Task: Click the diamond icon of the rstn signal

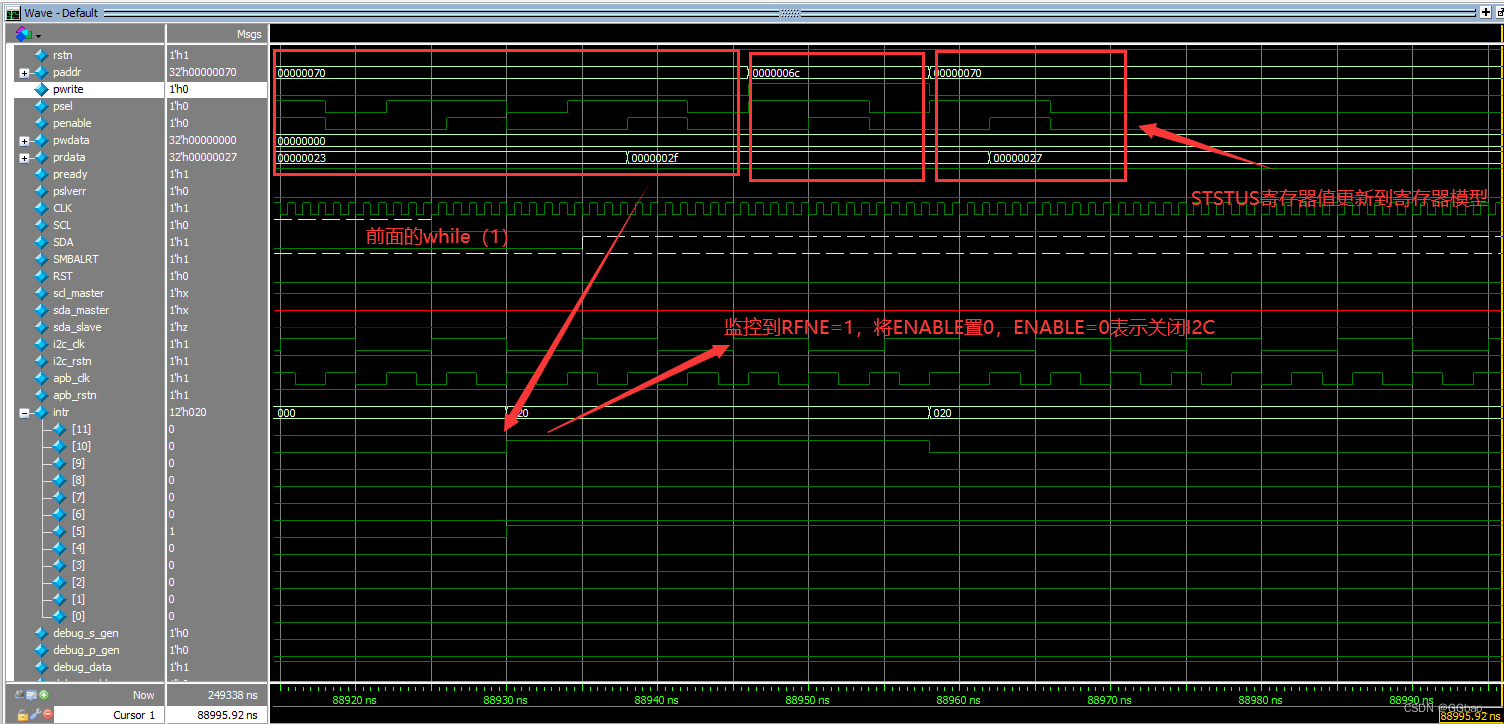Action: point(41,55)
